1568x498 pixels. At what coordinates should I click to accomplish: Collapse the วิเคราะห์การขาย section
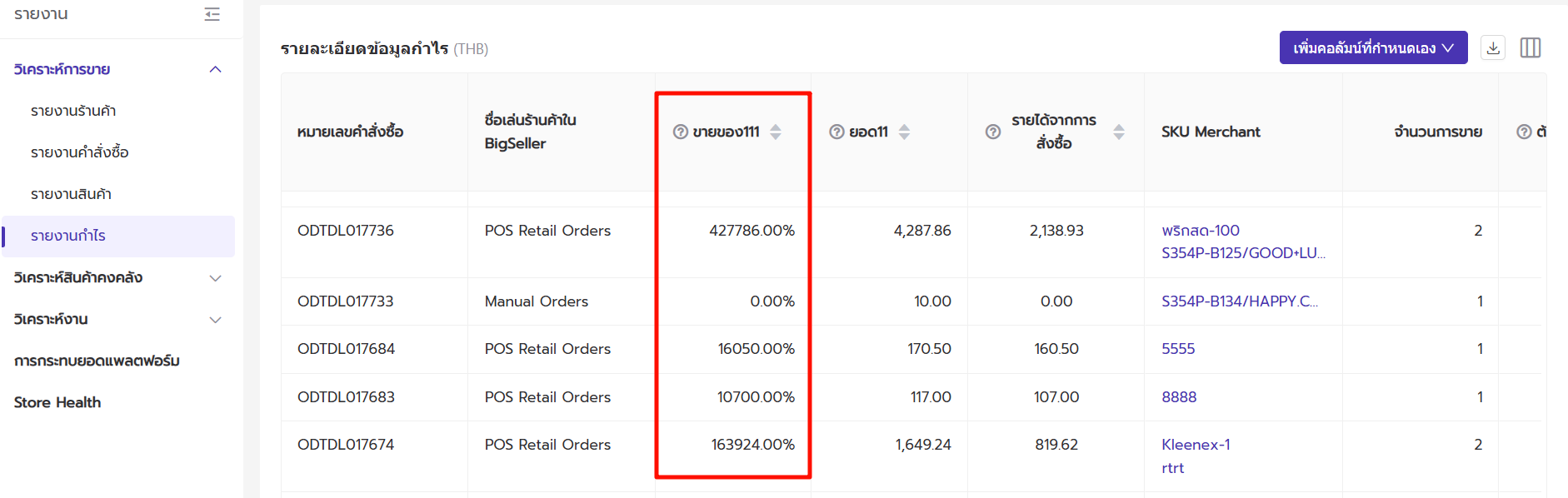215,69
